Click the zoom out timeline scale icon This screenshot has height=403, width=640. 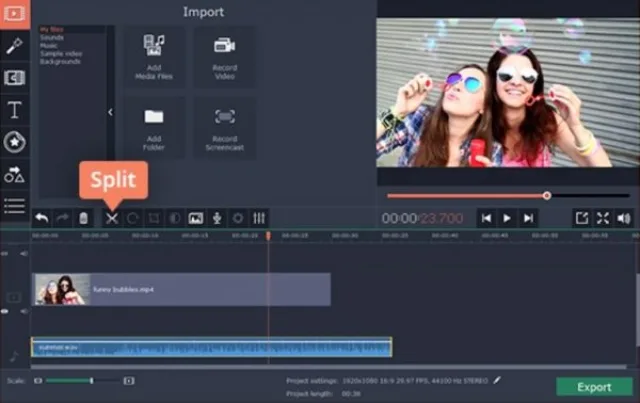click(38, 381)
